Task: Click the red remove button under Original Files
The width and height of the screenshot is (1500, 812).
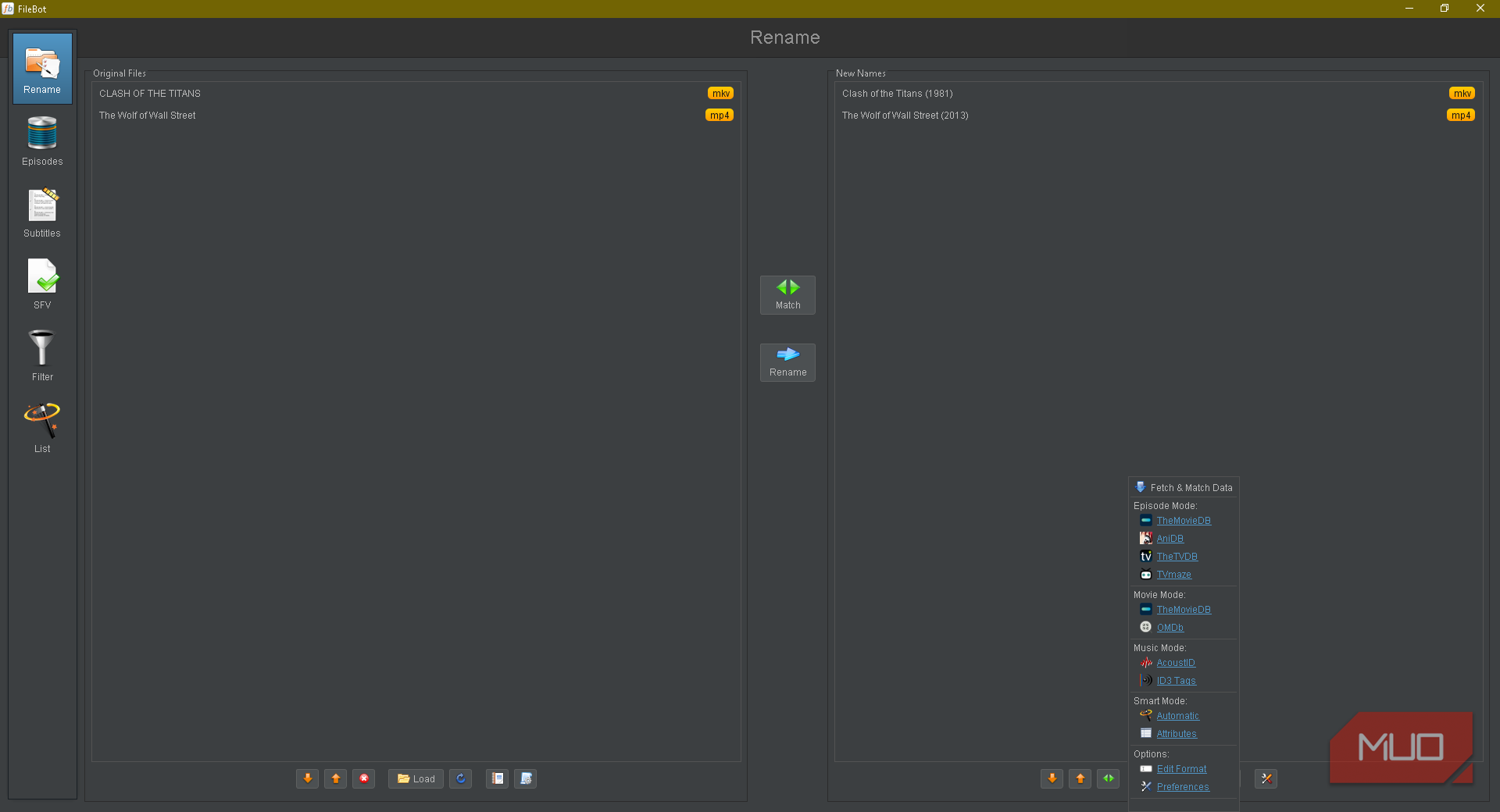Action: point(364,778)
